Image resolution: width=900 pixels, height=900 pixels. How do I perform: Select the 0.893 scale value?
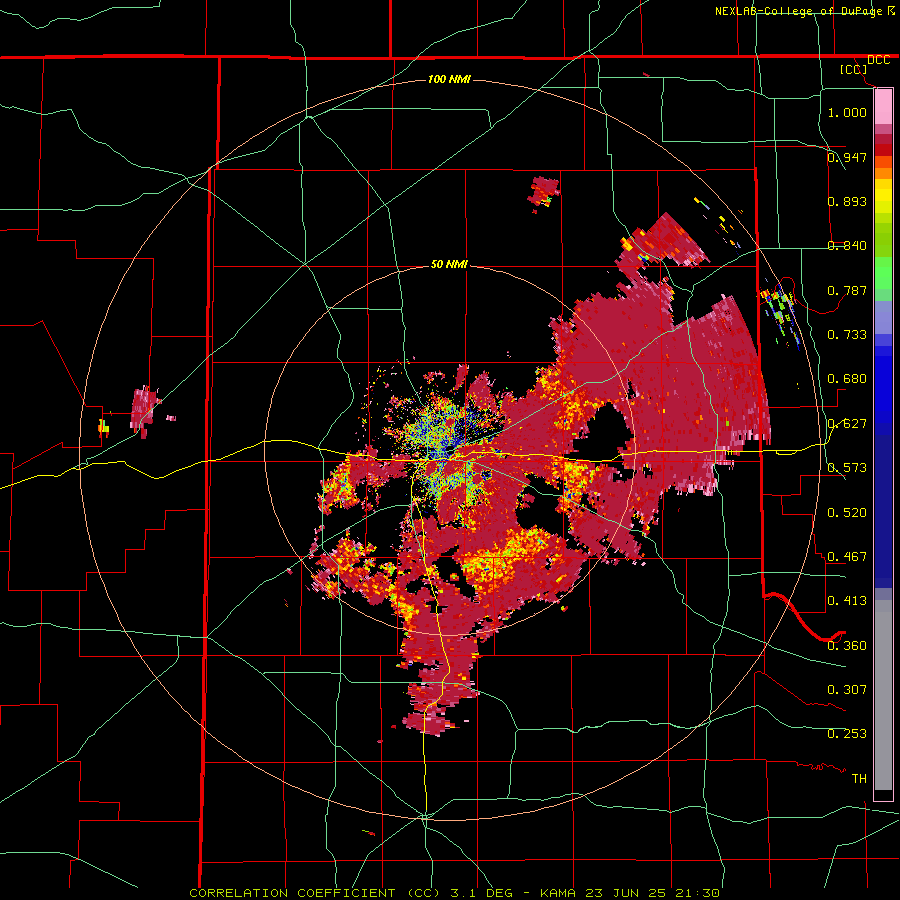click(847, 201)
